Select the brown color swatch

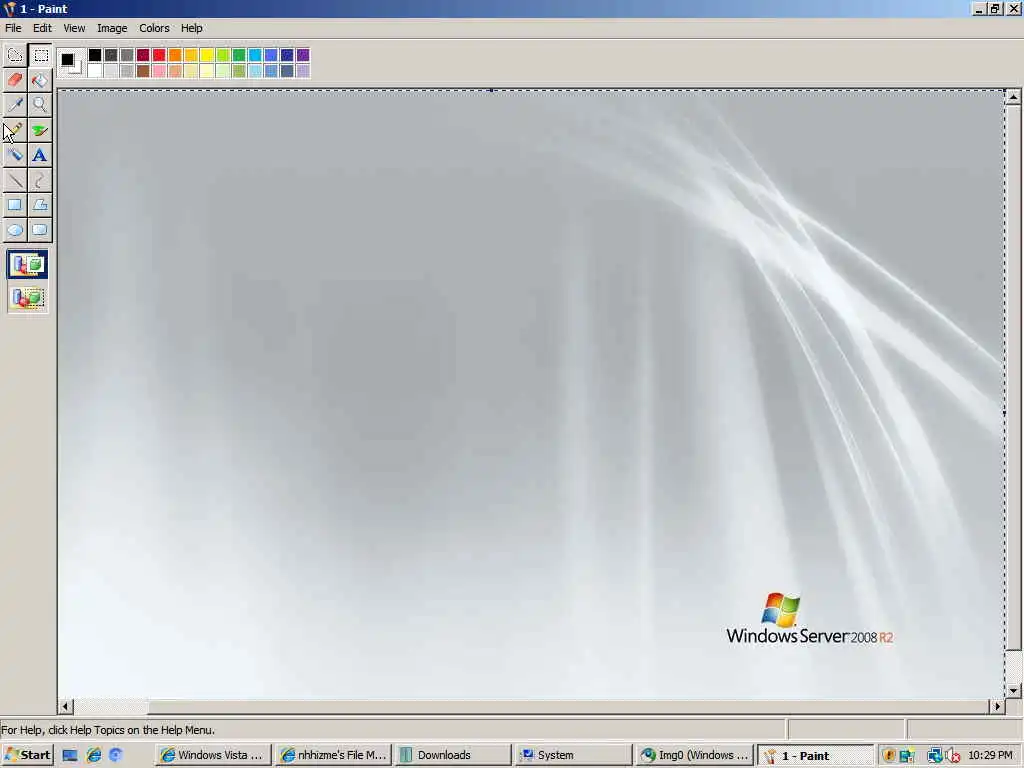tap(143, 71)
